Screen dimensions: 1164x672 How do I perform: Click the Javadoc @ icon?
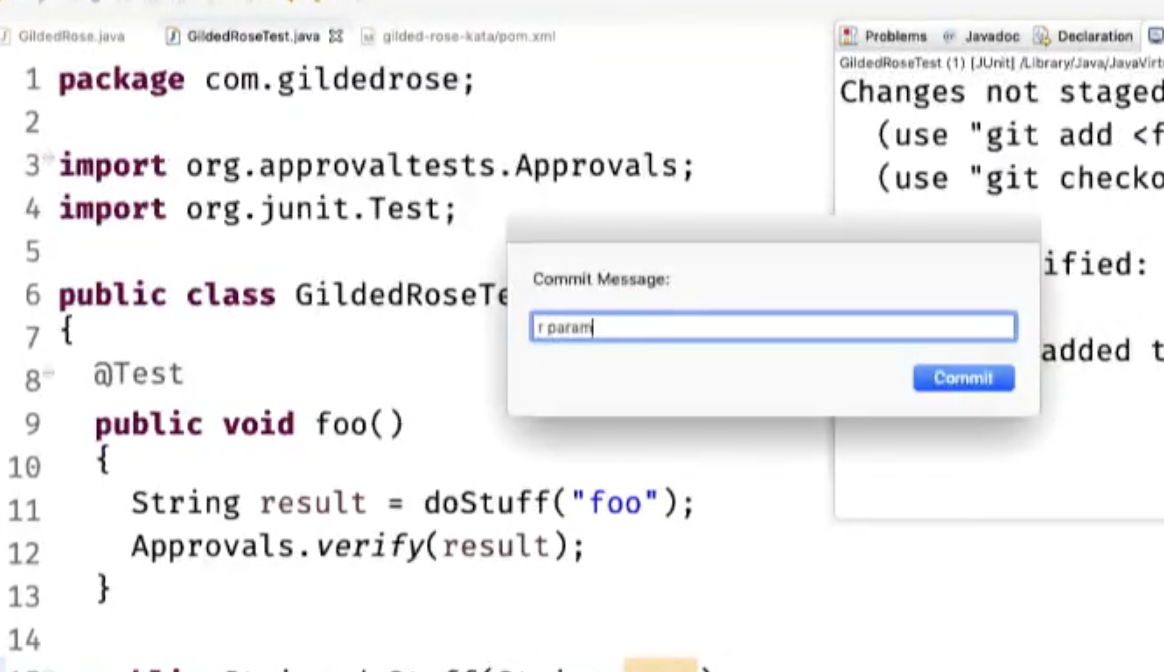click(x=949, y=36)
